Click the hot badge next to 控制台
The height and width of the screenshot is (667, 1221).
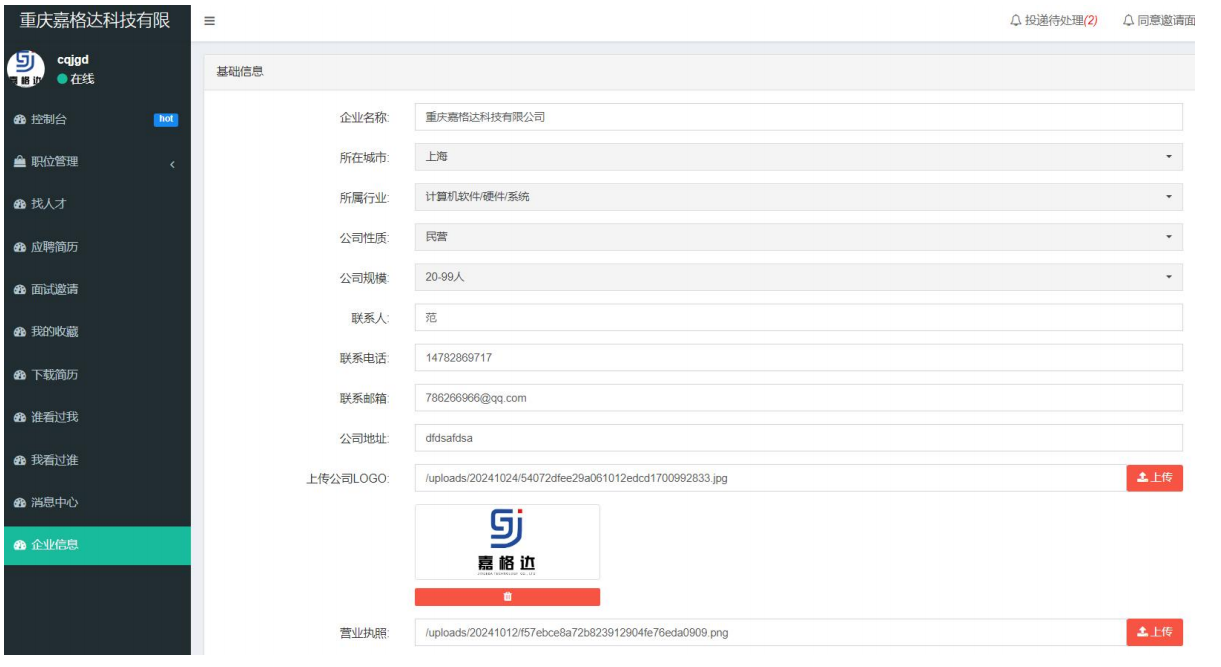pos(166,120)
